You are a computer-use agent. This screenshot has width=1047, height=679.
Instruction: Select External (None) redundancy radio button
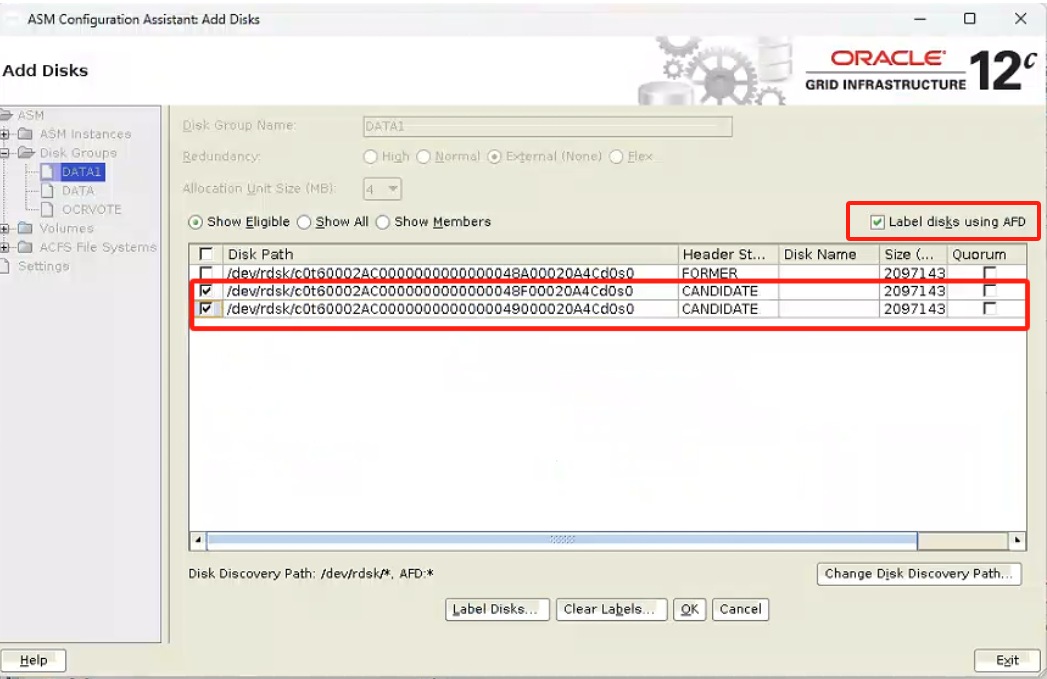coord(494,156)
